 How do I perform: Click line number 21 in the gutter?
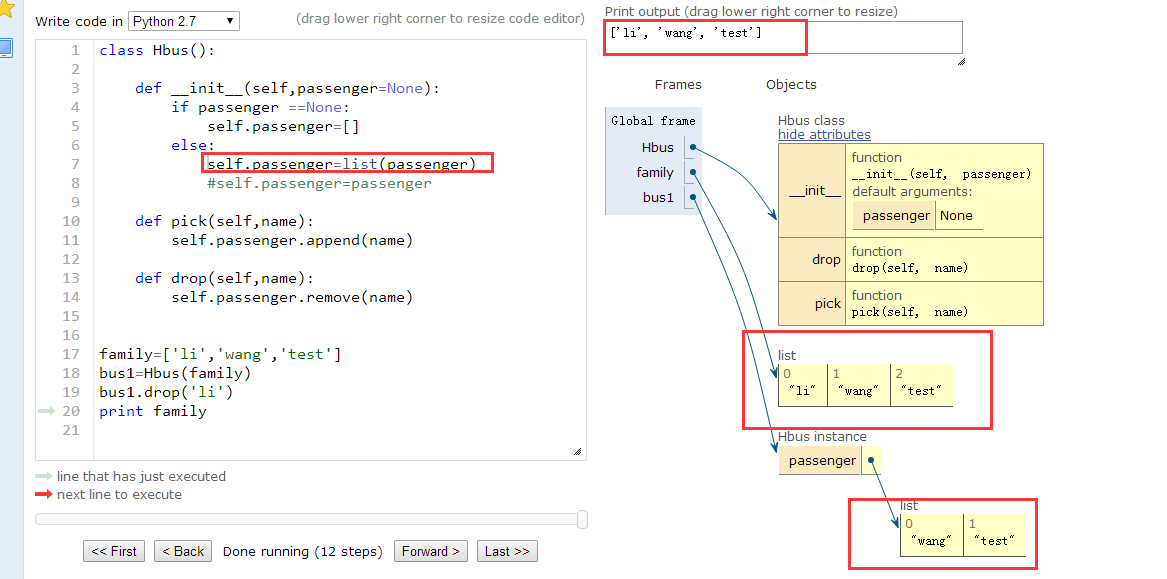coord(71,430)
